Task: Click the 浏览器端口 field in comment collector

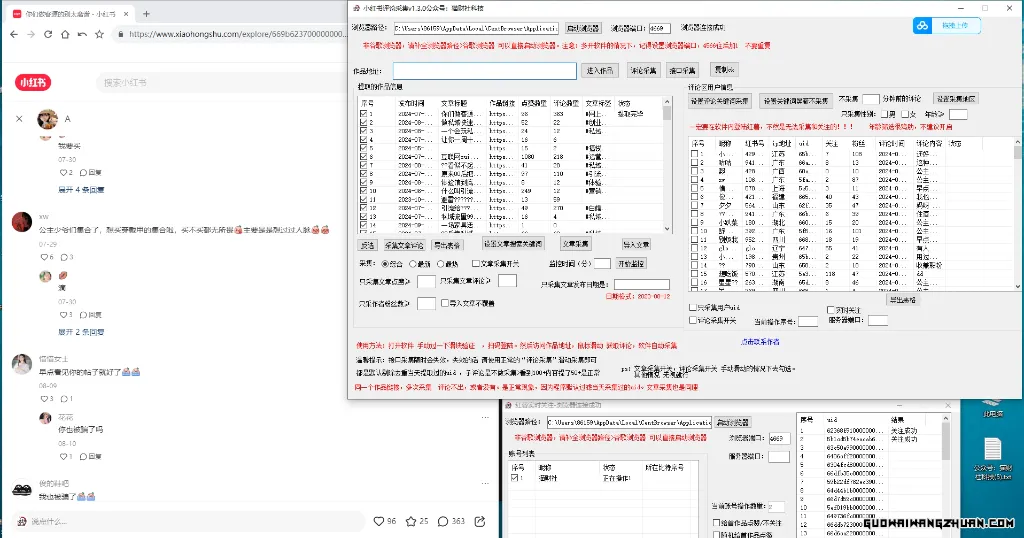Action: coord(660,28)
